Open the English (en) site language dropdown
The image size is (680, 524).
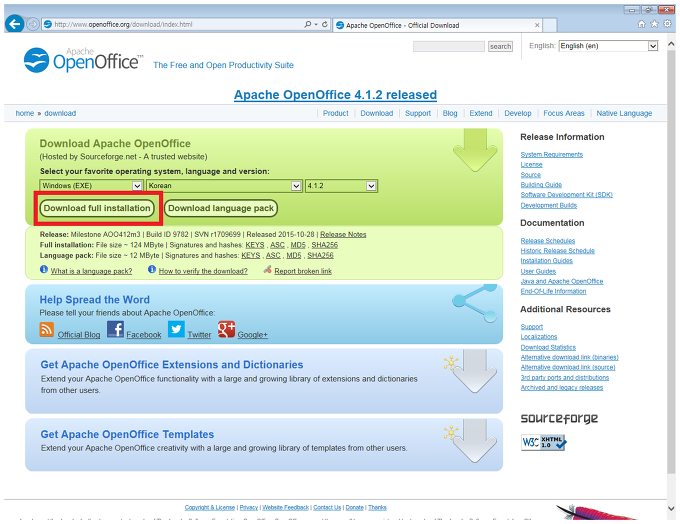pyautogui.click(x=608, y=46)
